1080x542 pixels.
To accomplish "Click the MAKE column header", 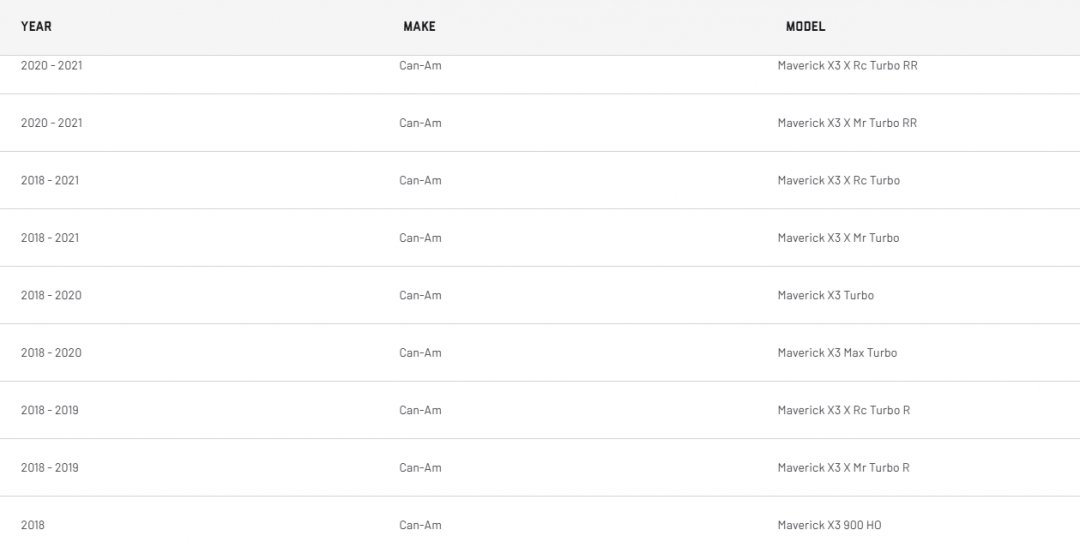I will [x=419, y=26].
